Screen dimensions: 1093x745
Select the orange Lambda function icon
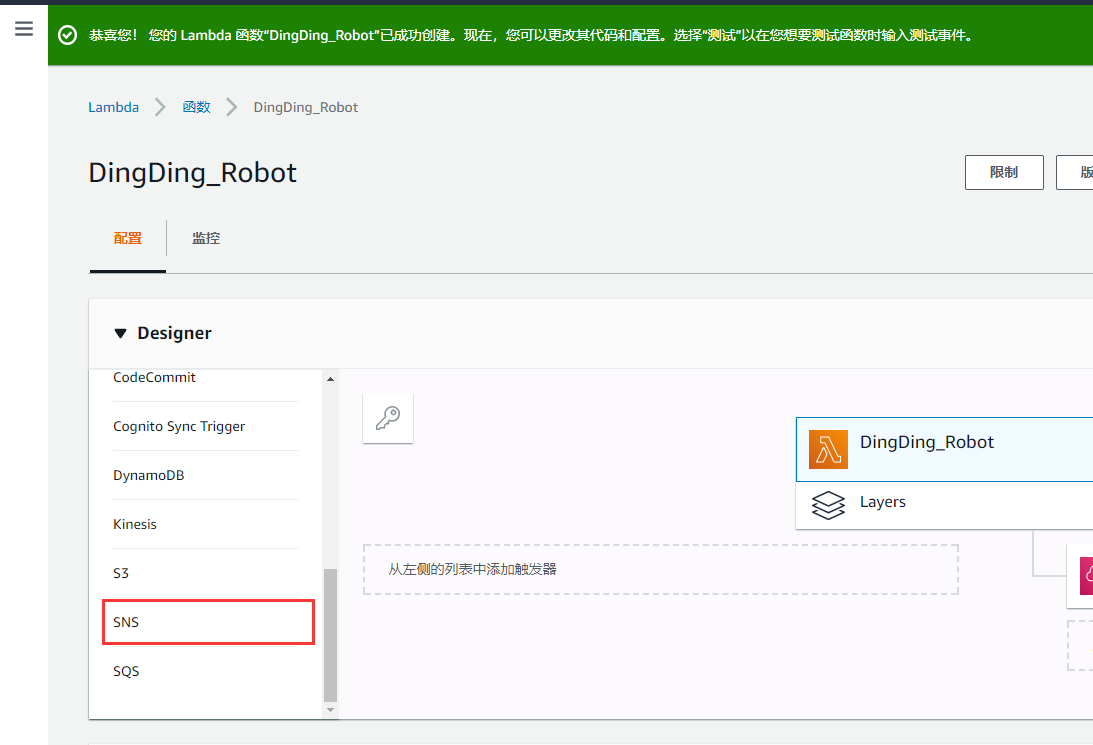tap(828, 450)
